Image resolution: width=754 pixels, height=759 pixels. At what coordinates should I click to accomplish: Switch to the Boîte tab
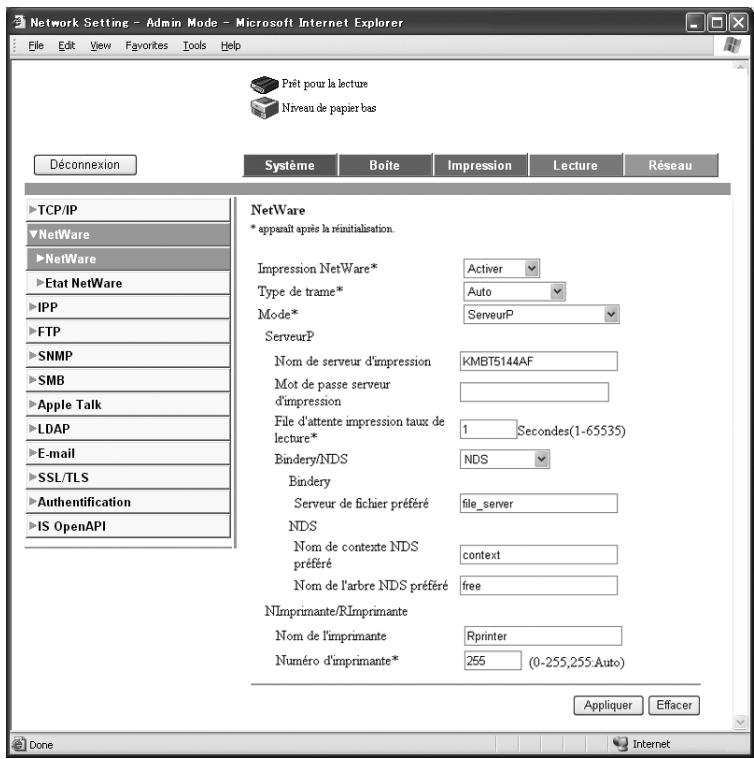click(385, 165)
